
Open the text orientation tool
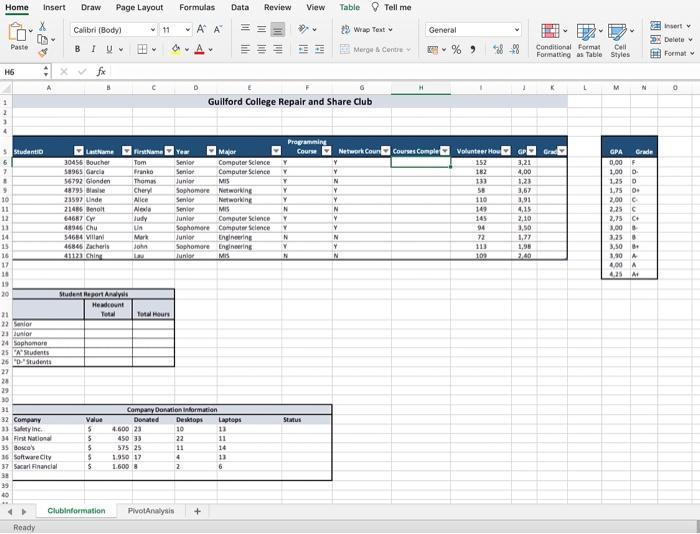click(304, 29)
